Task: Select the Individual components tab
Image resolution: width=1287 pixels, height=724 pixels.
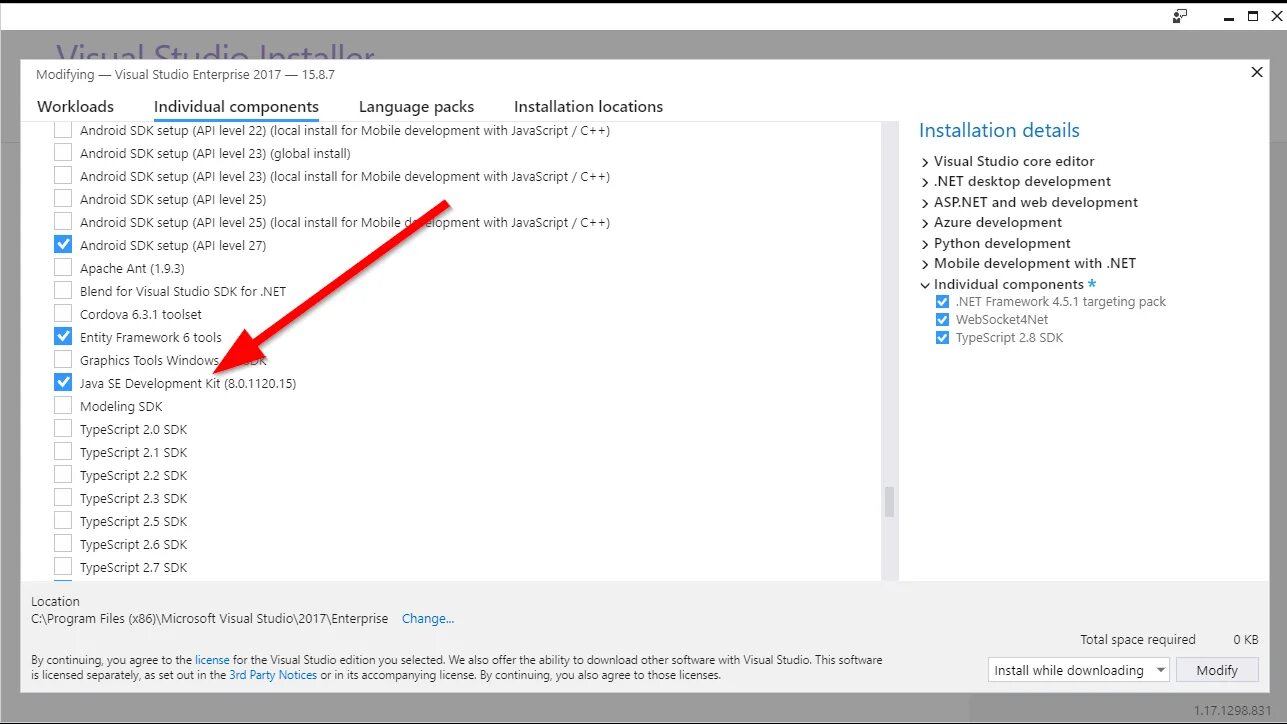Action: click(x=236, y=106)
